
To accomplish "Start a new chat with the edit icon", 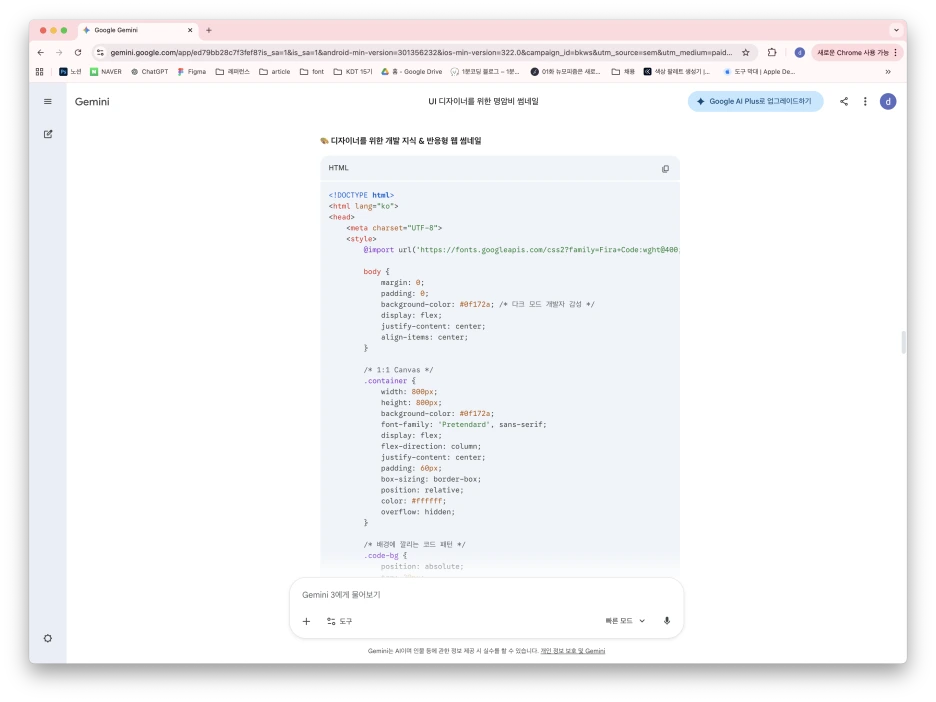I will (48, 134).
